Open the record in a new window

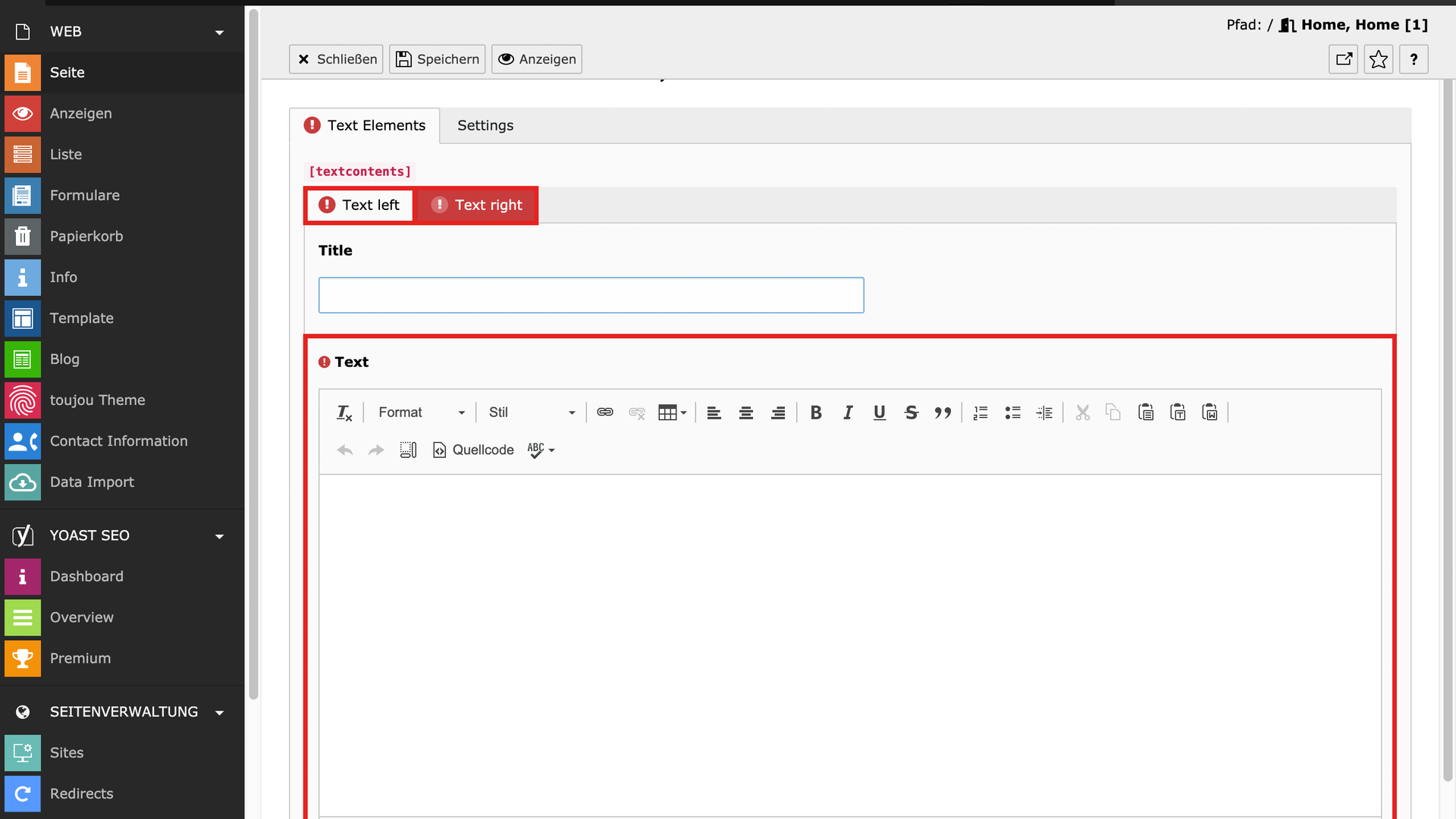pyautogui.click(x=1344, y=59)
